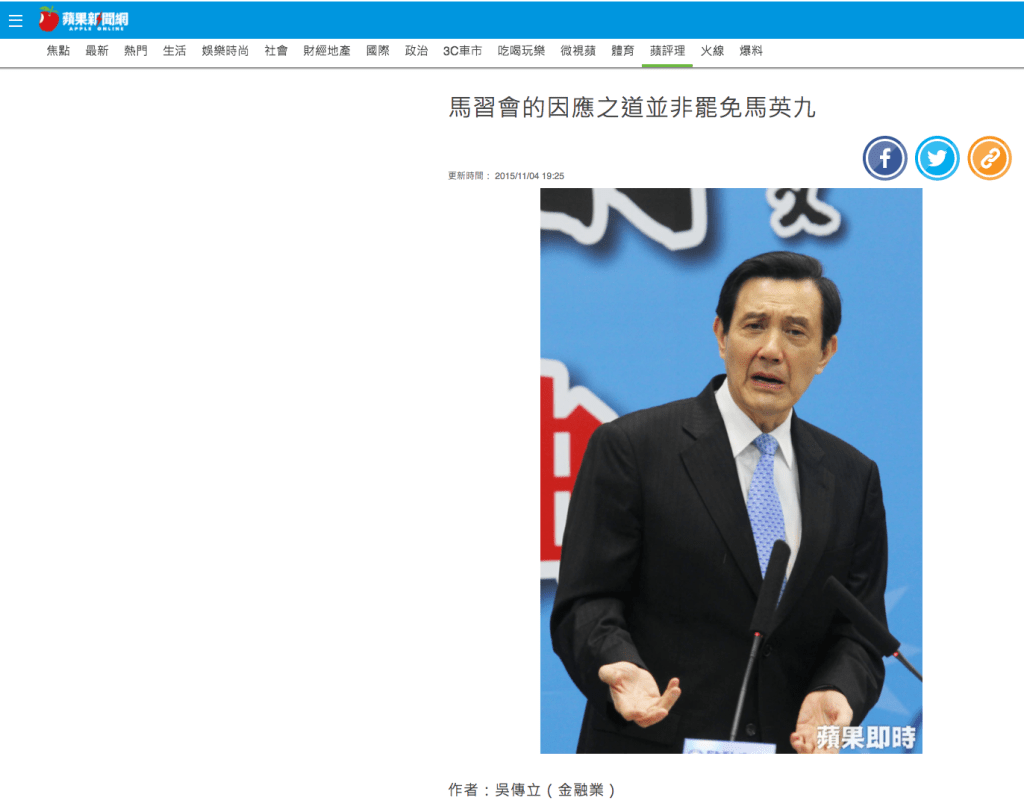Image resolution: width=1024 pixels, height=812 pixels.
Task: Go to the 焦點 section
Action: pos(58,51)
